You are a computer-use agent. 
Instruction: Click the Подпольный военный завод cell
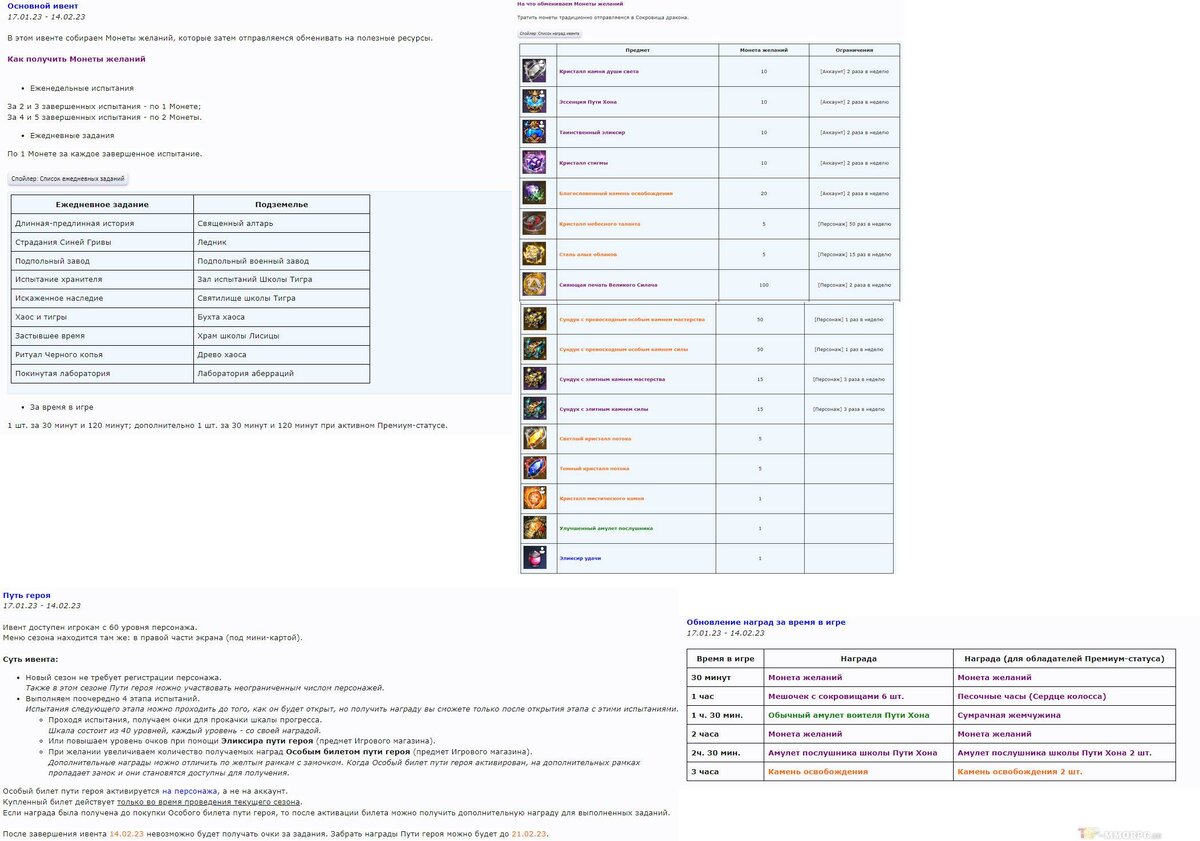282,261
